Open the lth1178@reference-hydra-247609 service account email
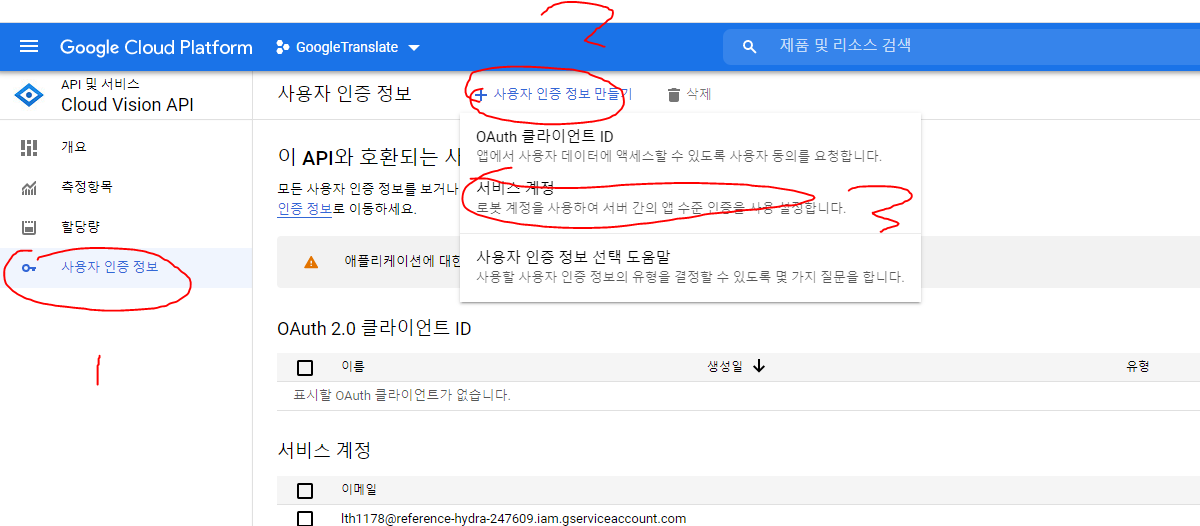Viewport: 1200px width, 526px height. click(514, 518)
